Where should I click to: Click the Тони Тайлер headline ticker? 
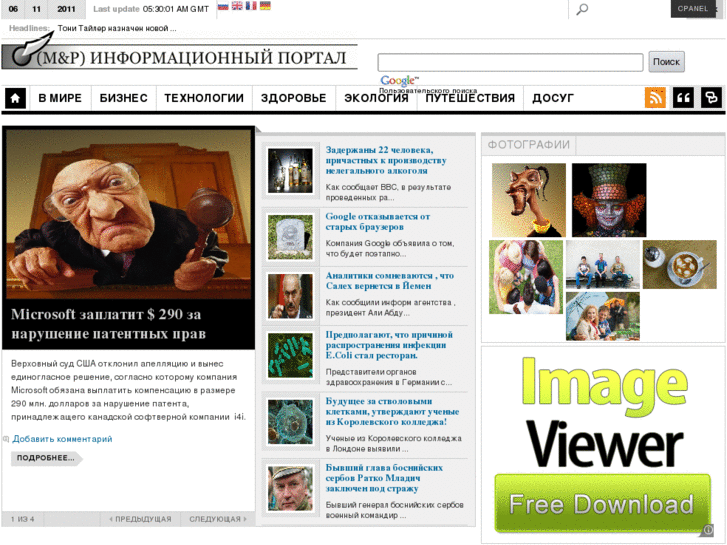(117, 28)
